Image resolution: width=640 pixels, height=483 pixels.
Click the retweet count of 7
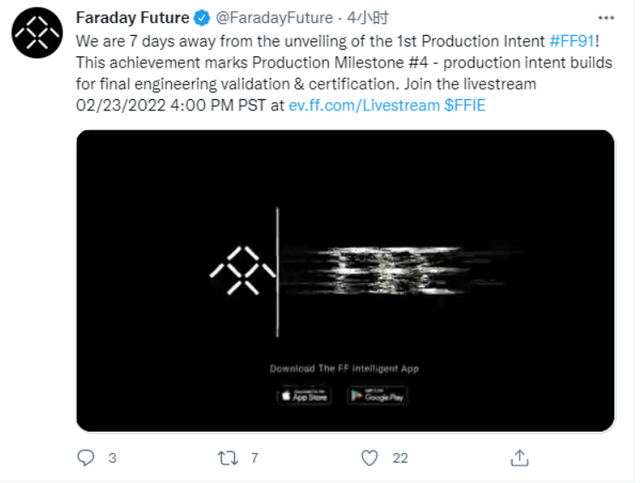[255, 458]
